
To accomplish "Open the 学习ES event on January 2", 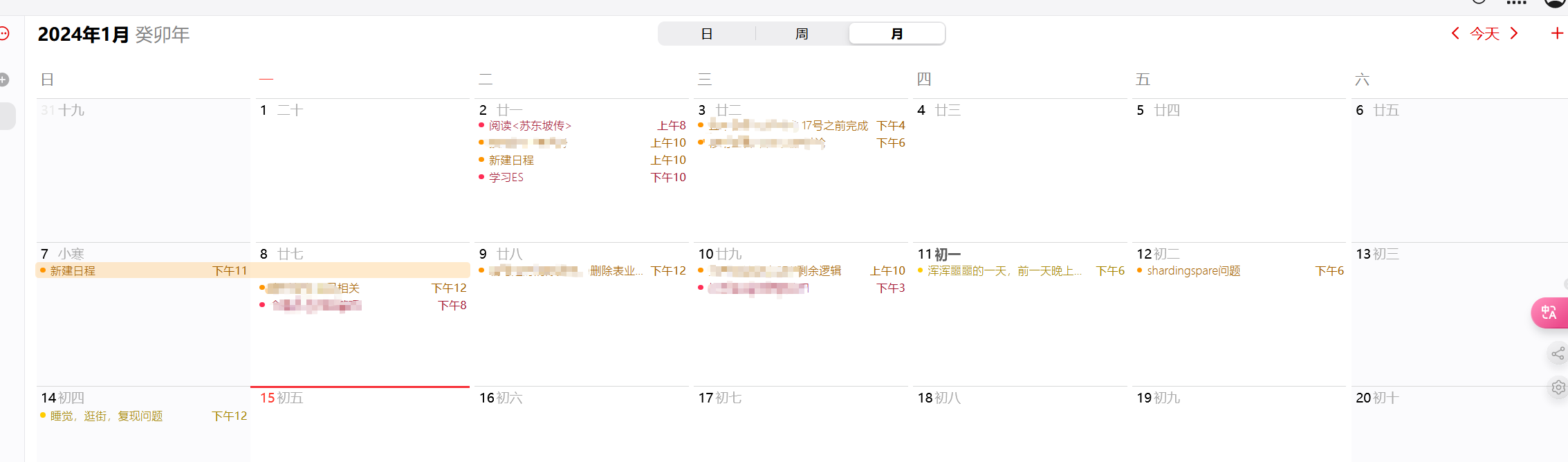I will tap(506, 178).
